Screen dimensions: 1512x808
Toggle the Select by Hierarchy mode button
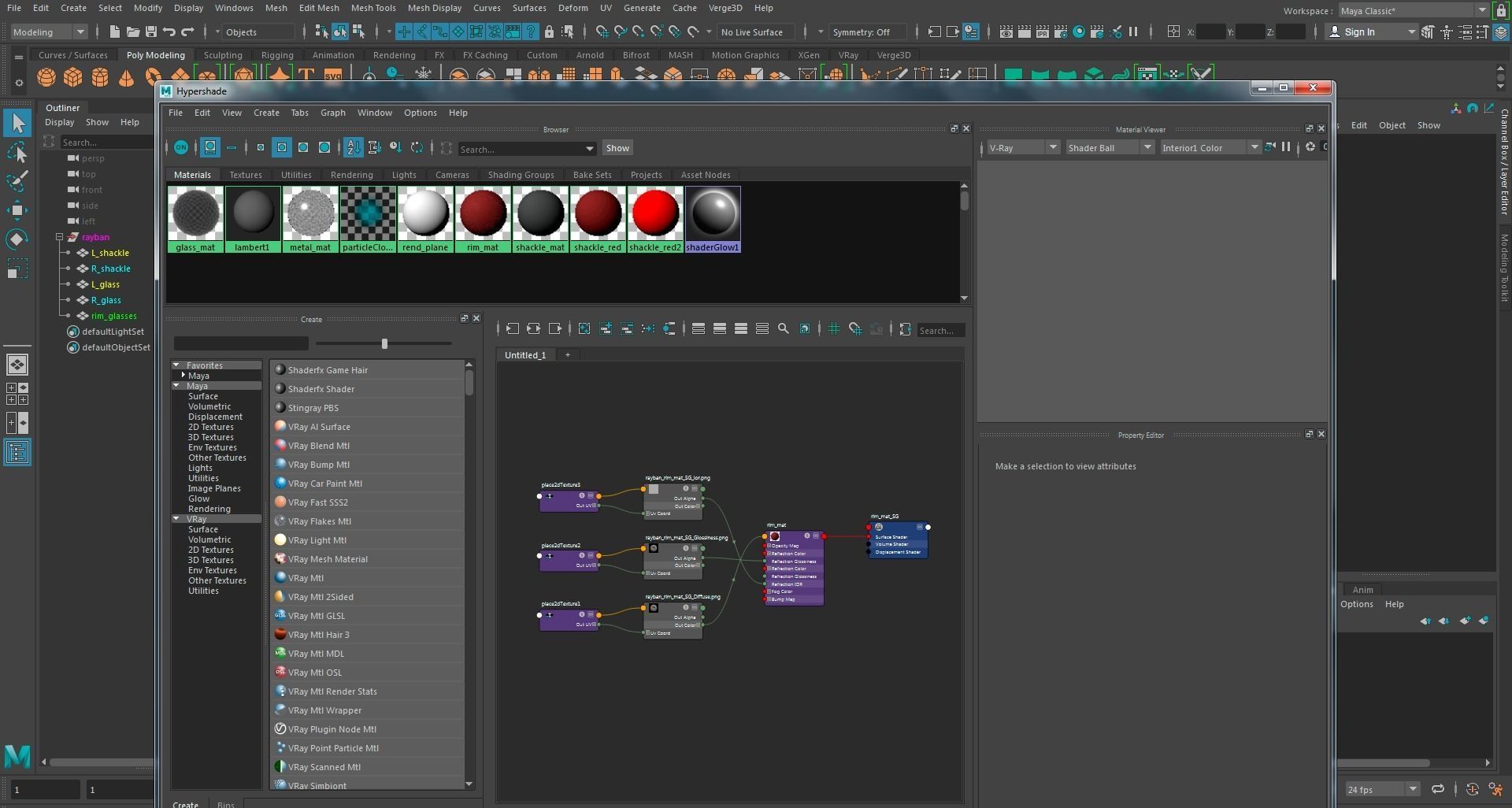pos(321,32)
